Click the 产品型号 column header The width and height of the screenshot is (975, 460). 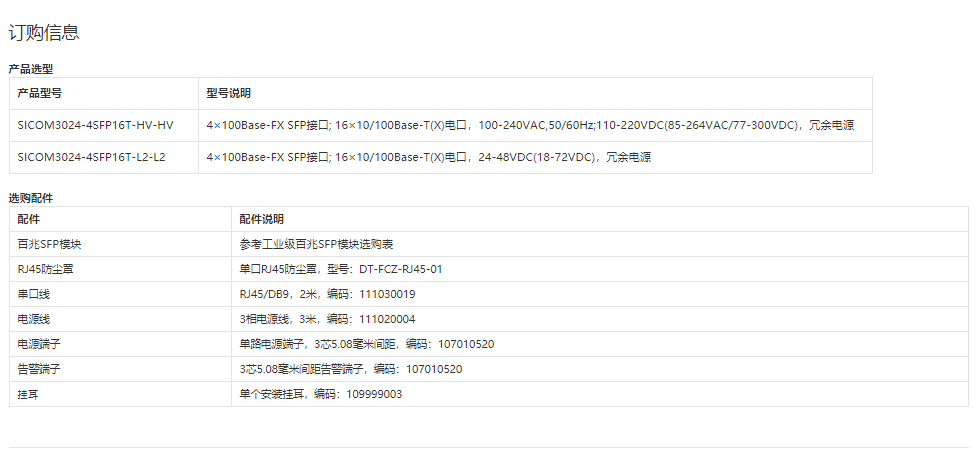[x=40, y=93]
